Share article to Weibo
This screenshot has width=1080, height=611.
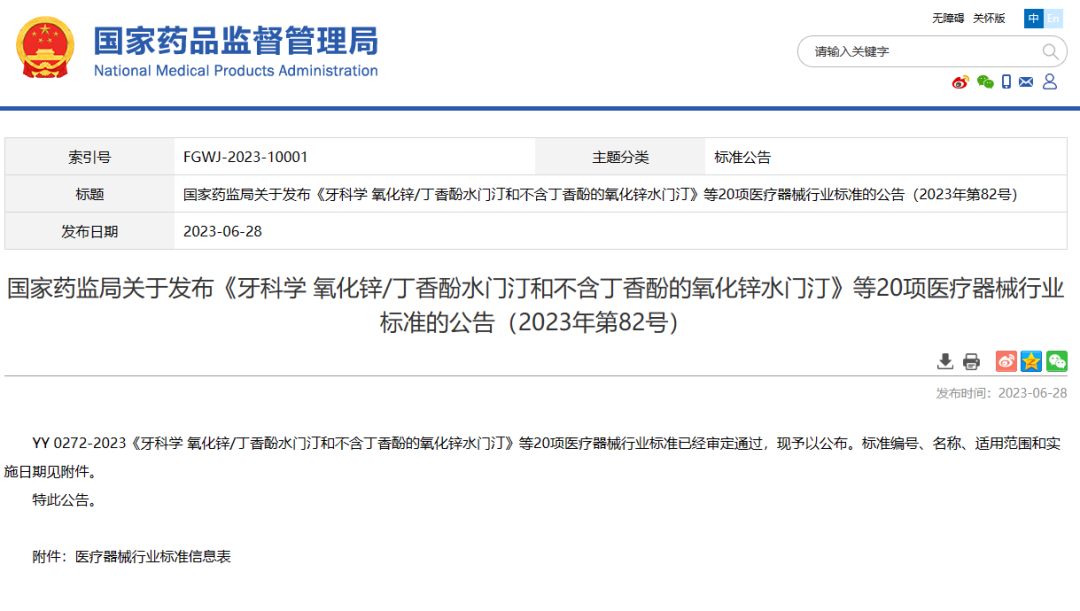(x=1006, y=362)
